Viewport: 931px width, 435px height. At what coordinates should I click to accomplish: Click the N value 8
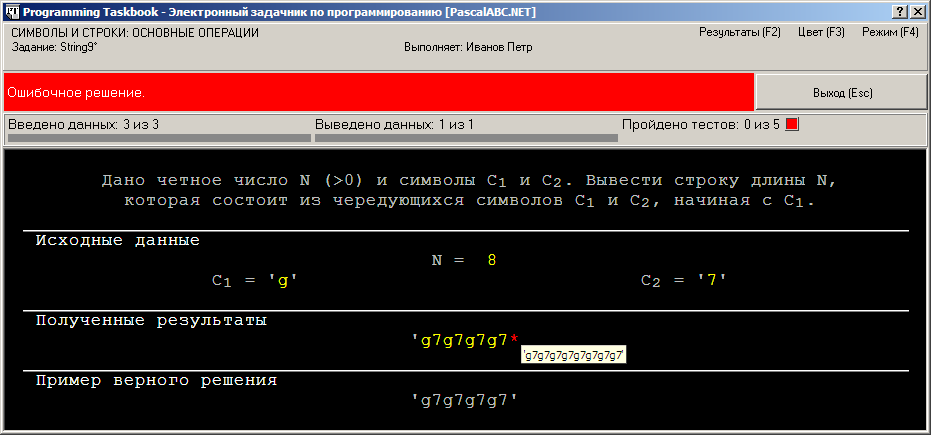[492, 261]
